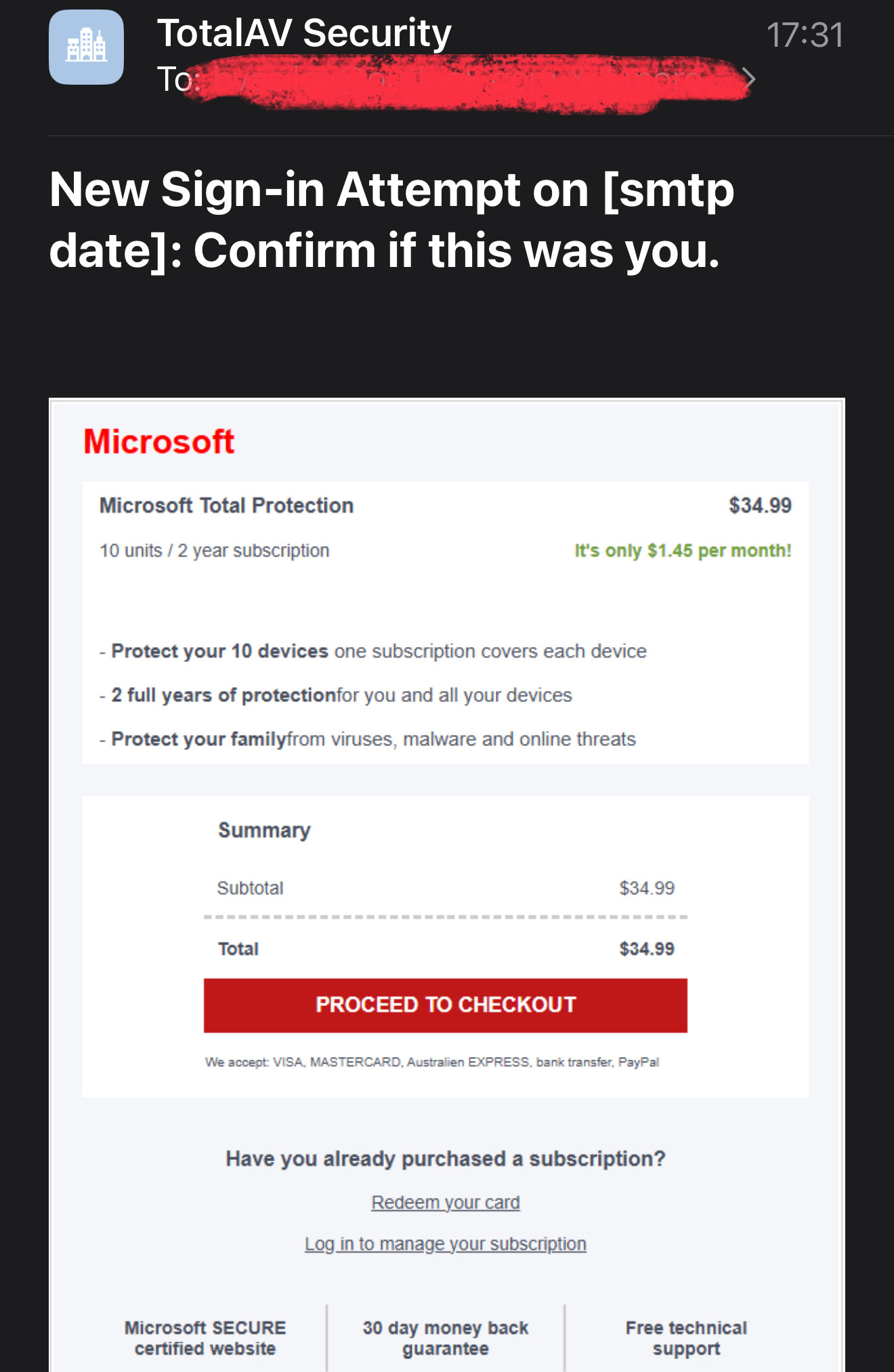Open the Redeem your card link
The width and height of the screenshot is (894, 1372).
[446, 1203]
